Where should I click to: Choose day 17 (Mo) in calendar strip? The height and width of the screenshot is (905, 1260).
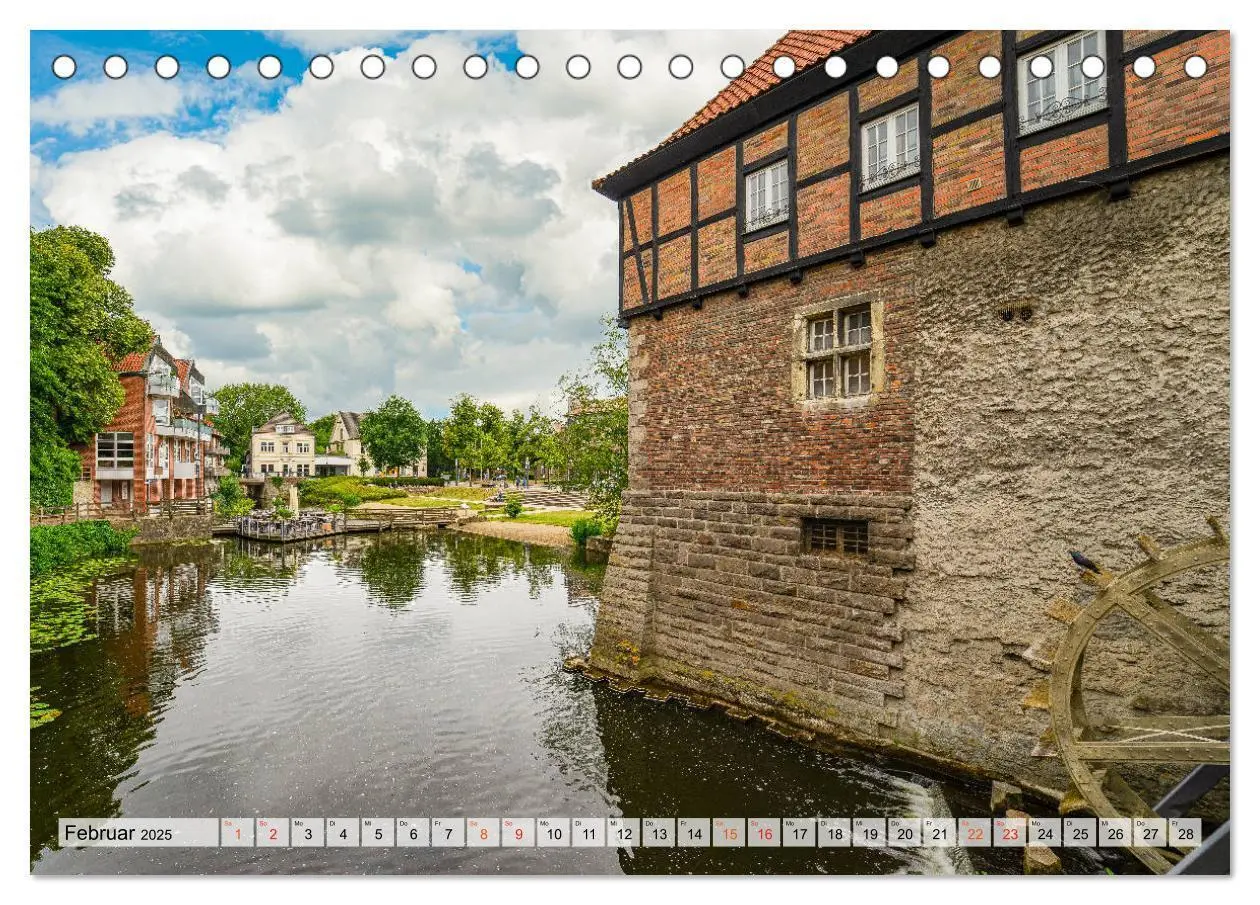point(798,832)
